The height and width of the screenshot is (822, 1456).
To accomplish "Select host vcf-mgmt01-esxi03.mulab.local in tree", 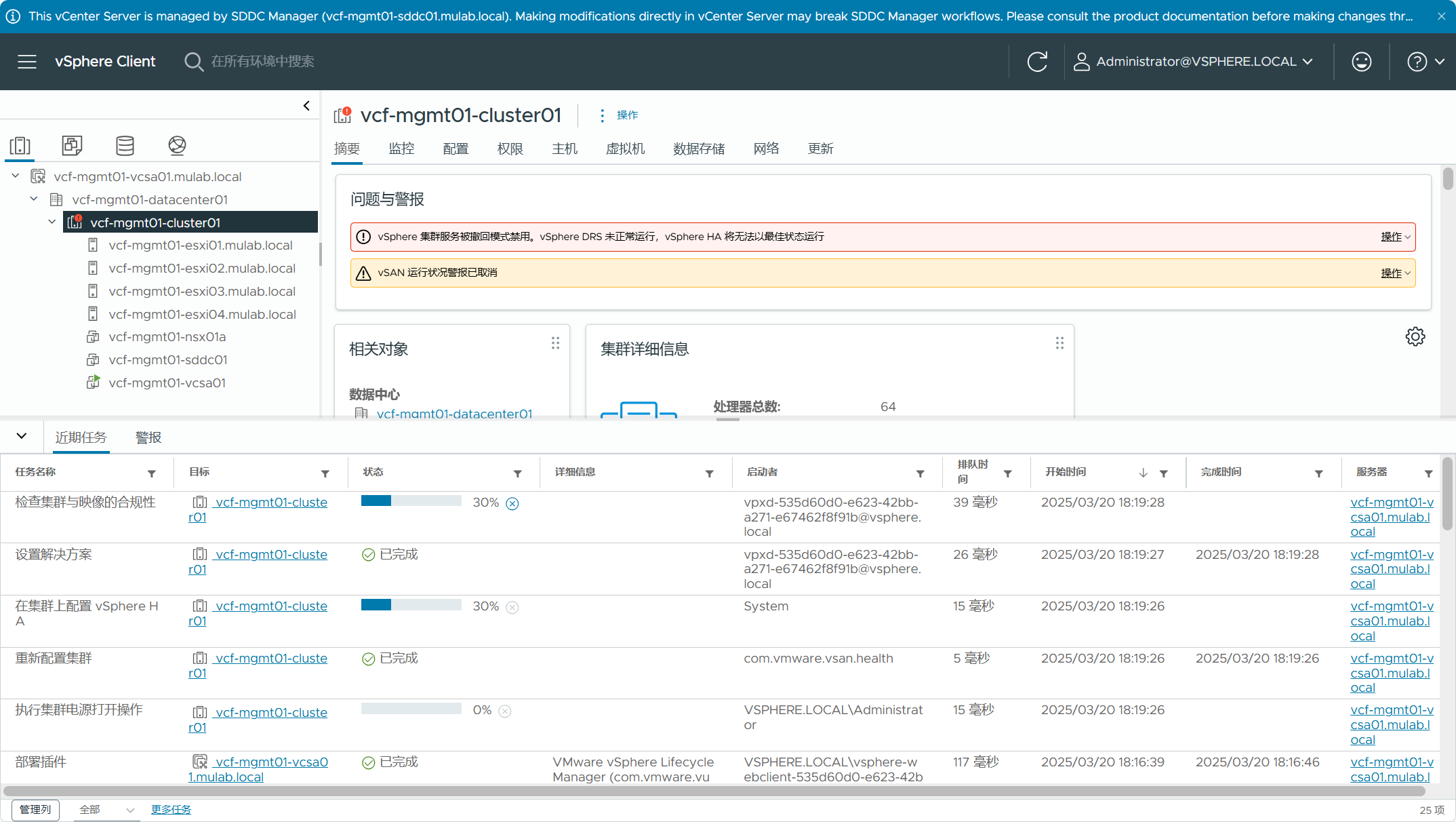I will point(202,291).
